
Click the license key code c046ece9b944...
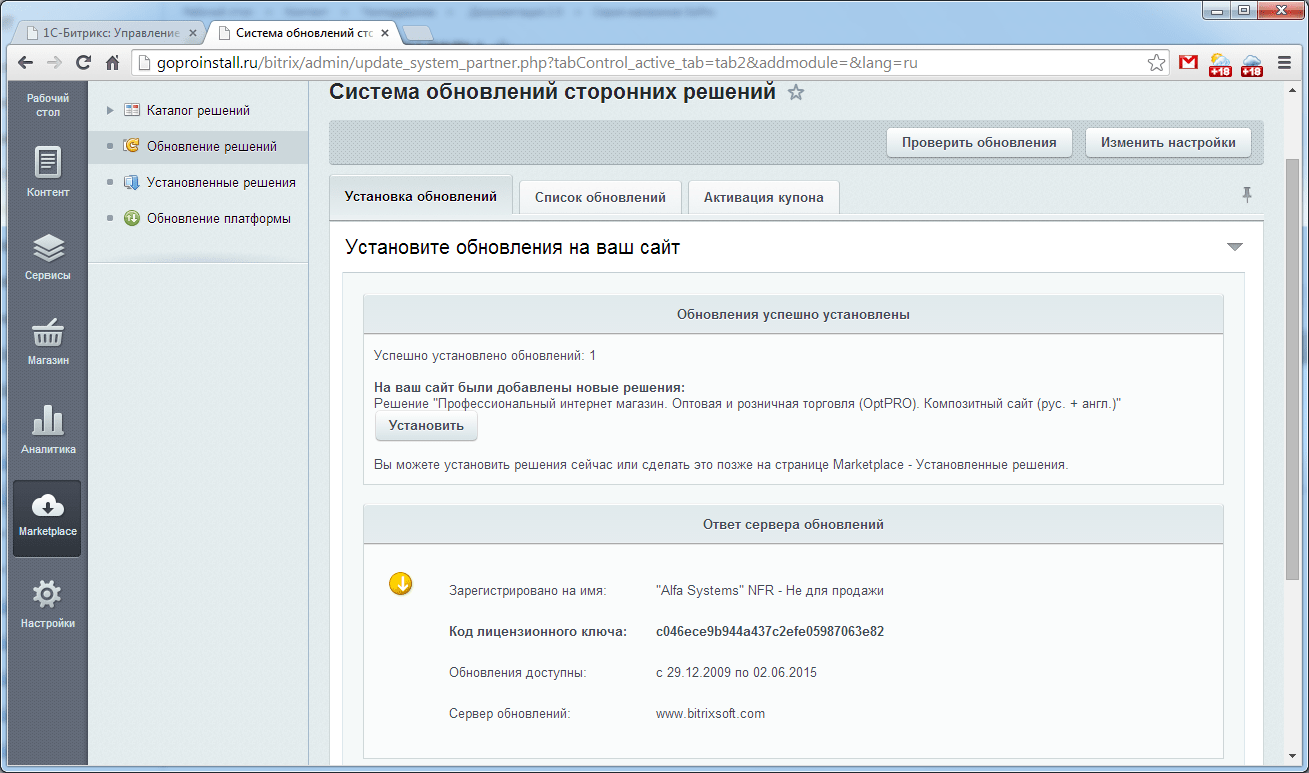pos(770,631)
